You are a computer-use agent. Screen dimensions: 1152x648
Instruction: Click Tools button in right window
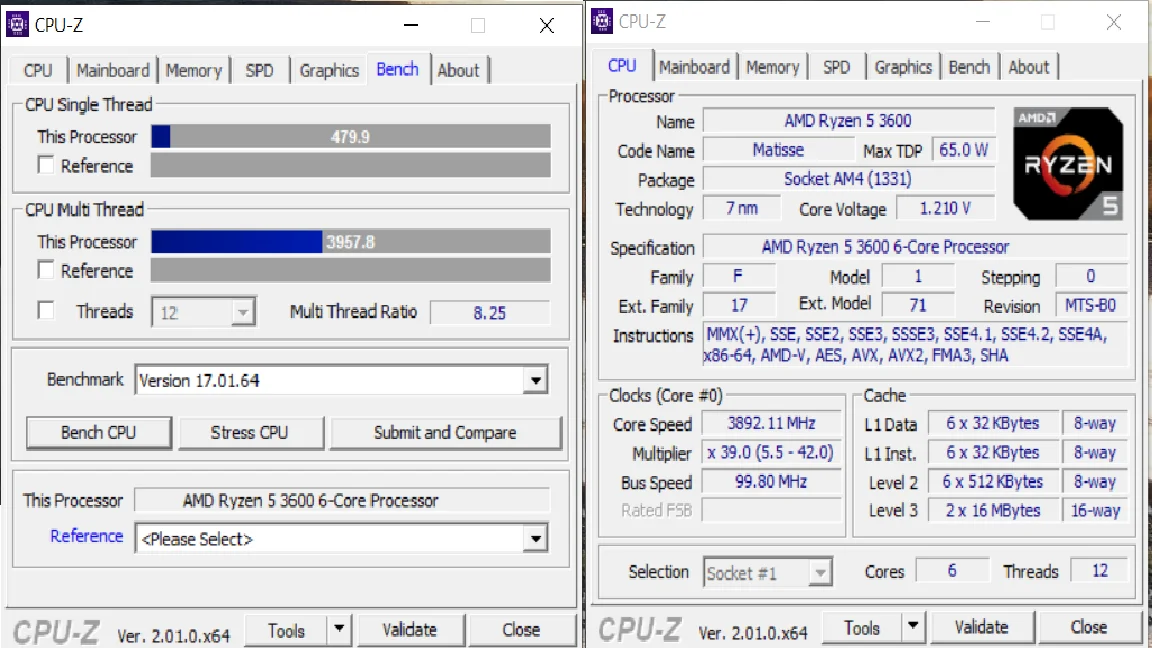pos(861,627)
